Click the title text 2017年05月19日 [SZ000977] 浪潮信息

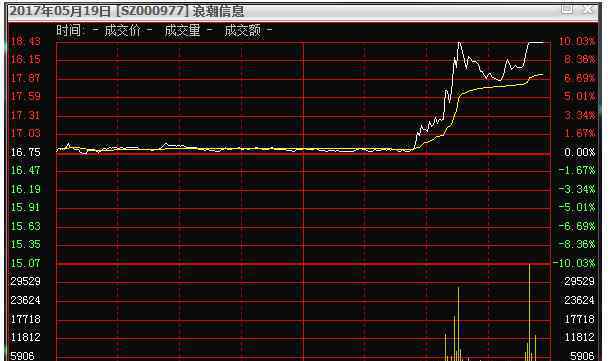click(127, 11)
